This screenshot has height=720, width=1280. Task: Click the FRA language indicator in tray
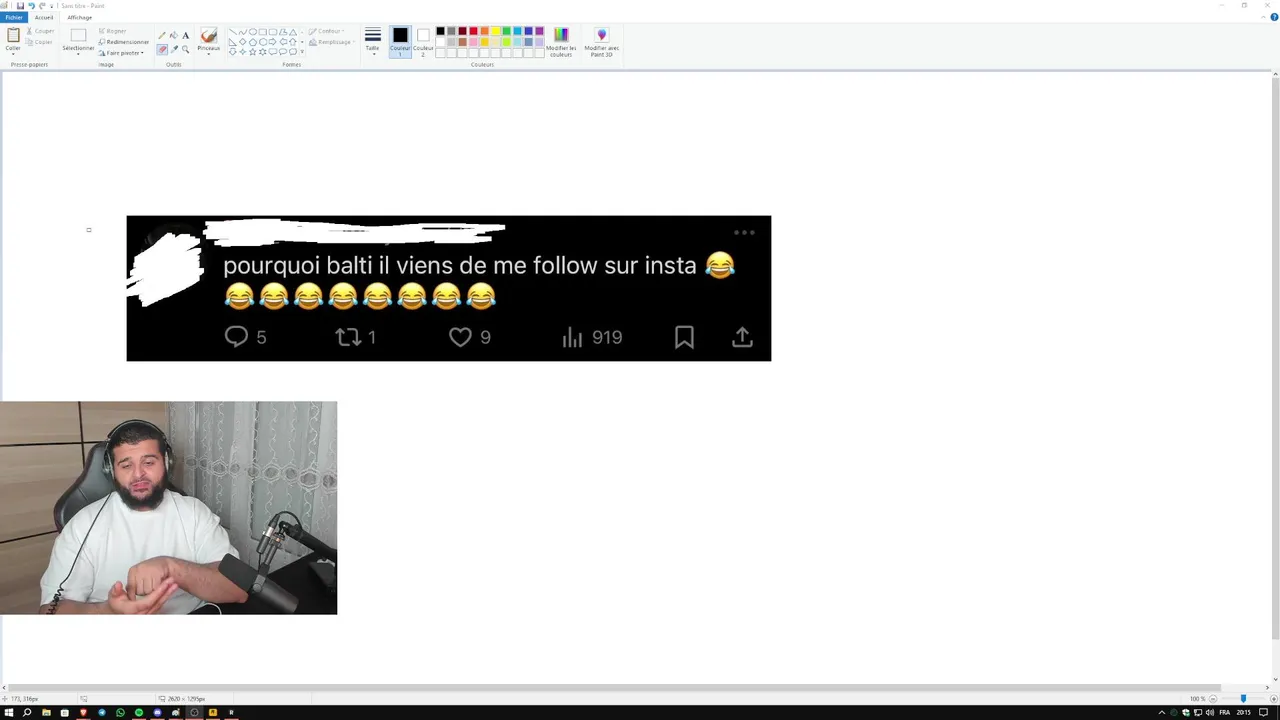click(x=1224, y=712)
